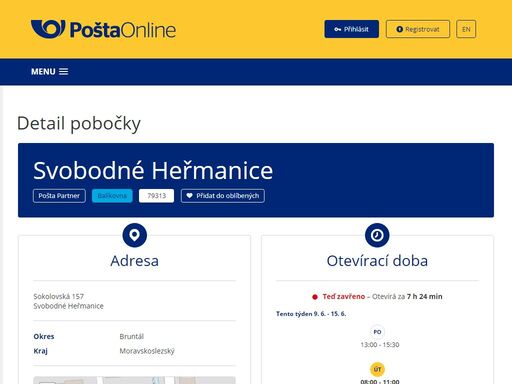This screenshot has height=384, width=512.
Task: Open the map thumbnail under address
Action: tap(134, 380)
